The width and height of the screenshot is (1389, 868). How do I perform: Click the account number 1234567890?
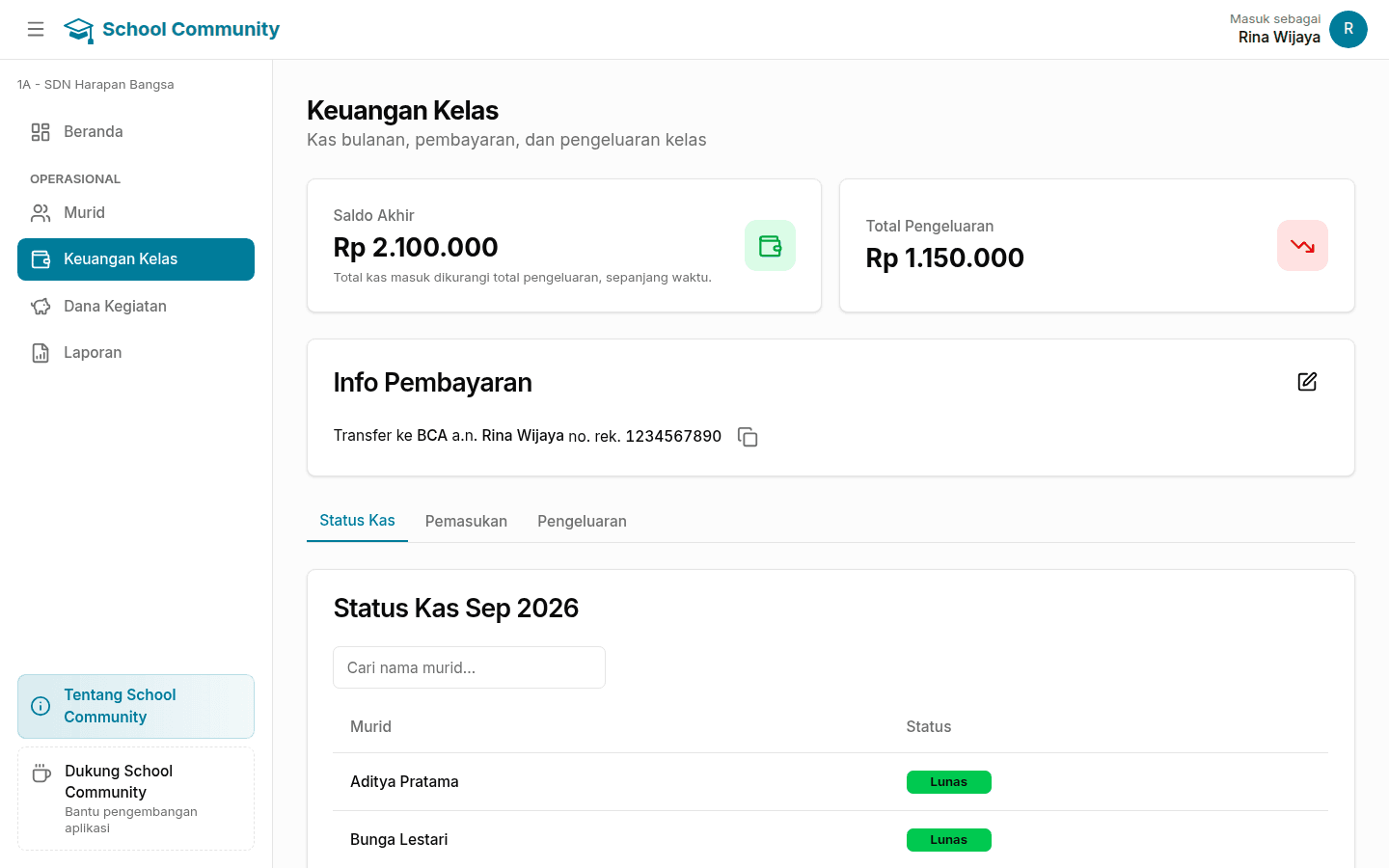tap(673, 436)
